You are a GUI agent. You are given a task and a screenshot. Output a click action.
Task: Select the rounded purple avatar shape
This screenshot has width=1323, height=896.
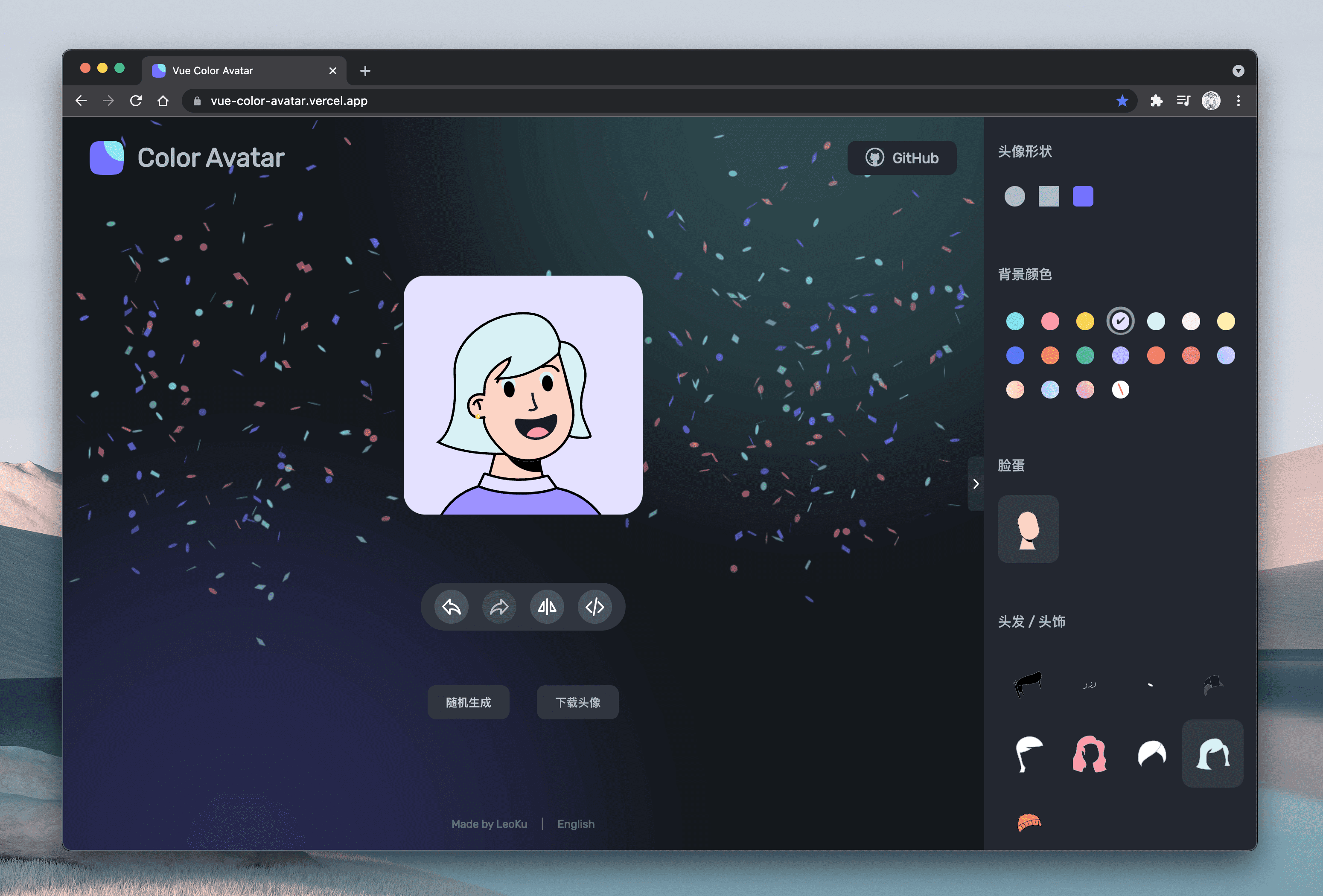pyautogui.click(x=1083, y=196)
